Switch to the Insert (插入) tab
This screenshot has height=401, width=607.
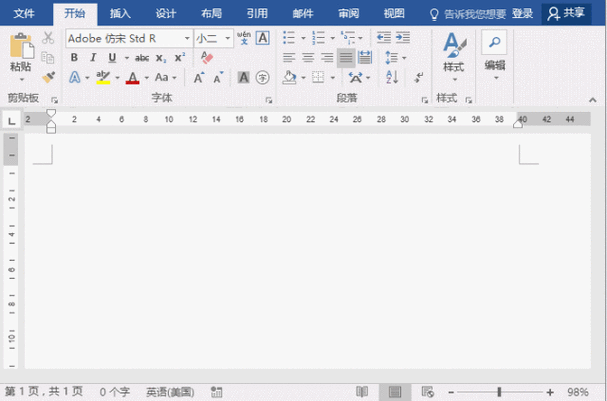coord(120,13)
